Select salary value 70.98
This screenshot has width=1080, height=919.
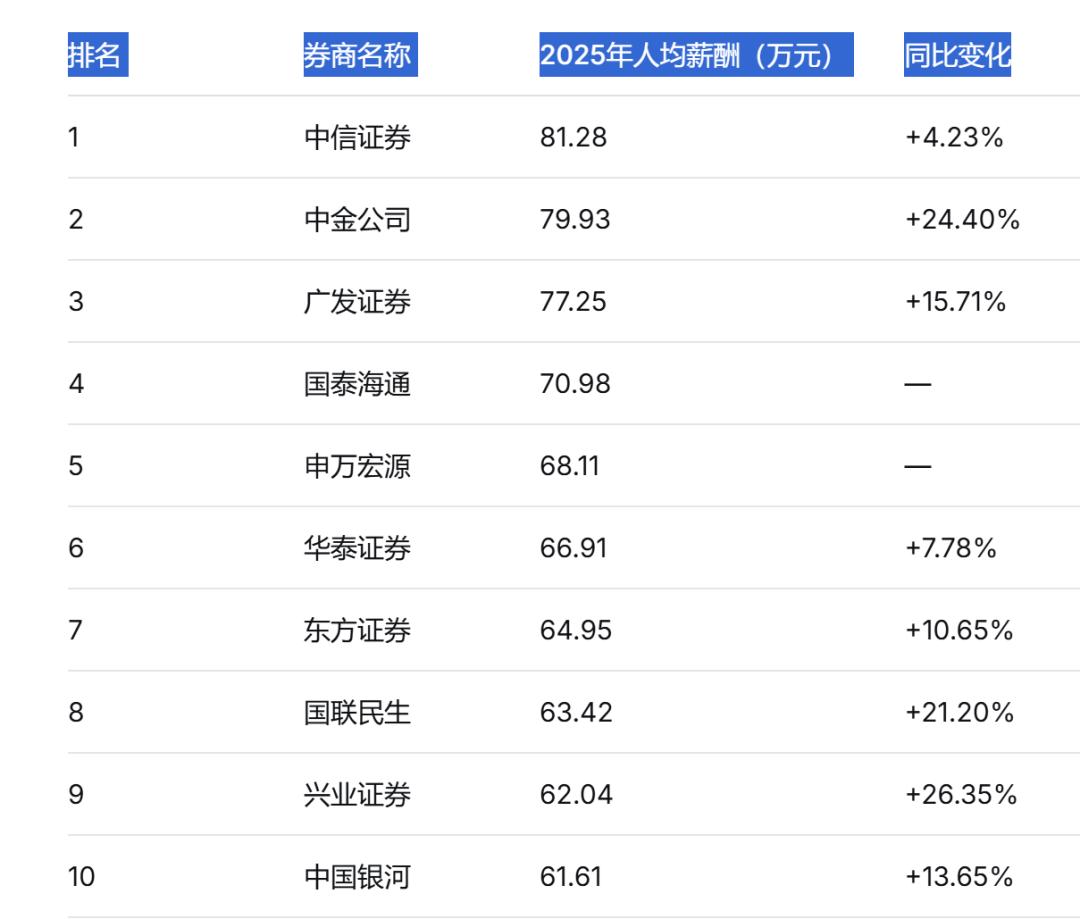tap(574, 383)
